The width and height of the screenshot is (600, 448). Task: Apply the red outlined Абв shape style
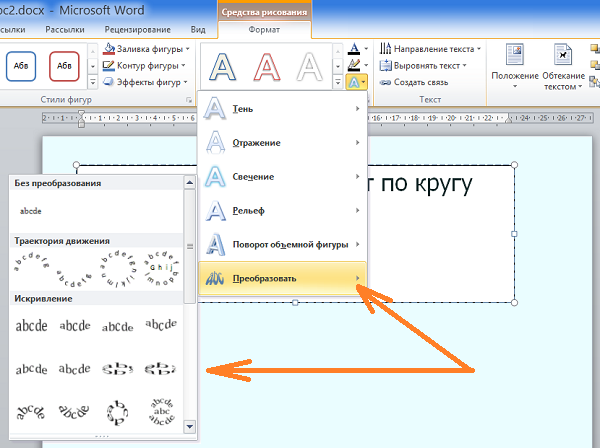pos(64,66)
